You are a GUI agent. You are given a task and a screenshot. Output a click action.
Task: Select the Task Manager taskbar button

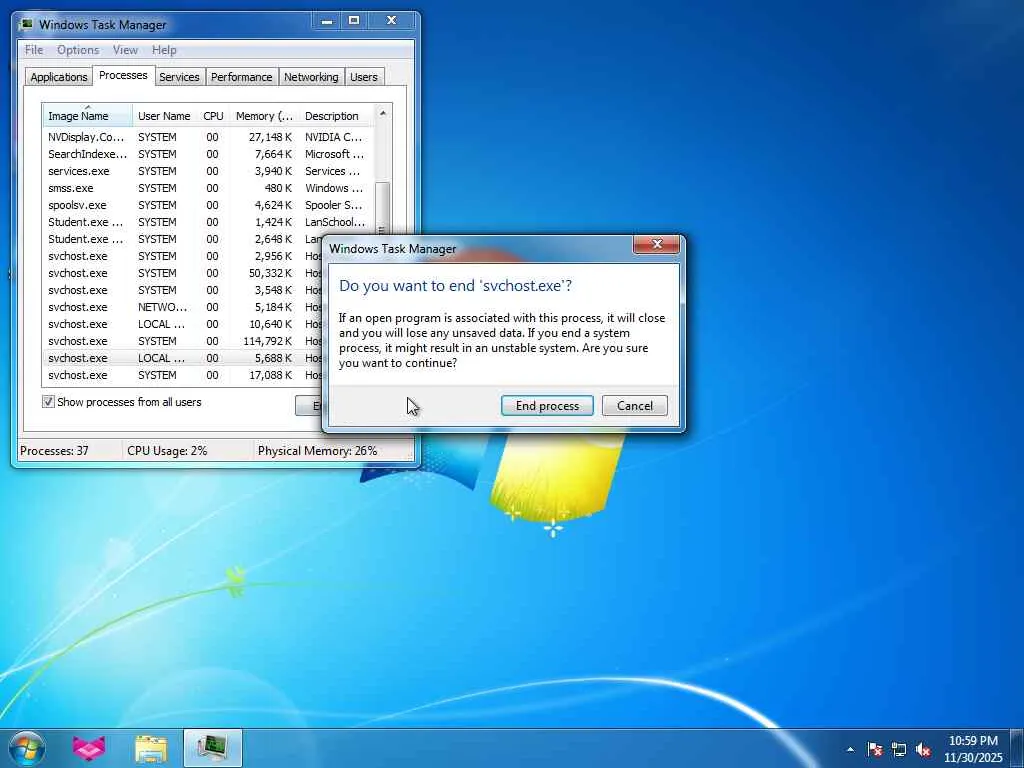pyautogui.click(x=213, y=748)
